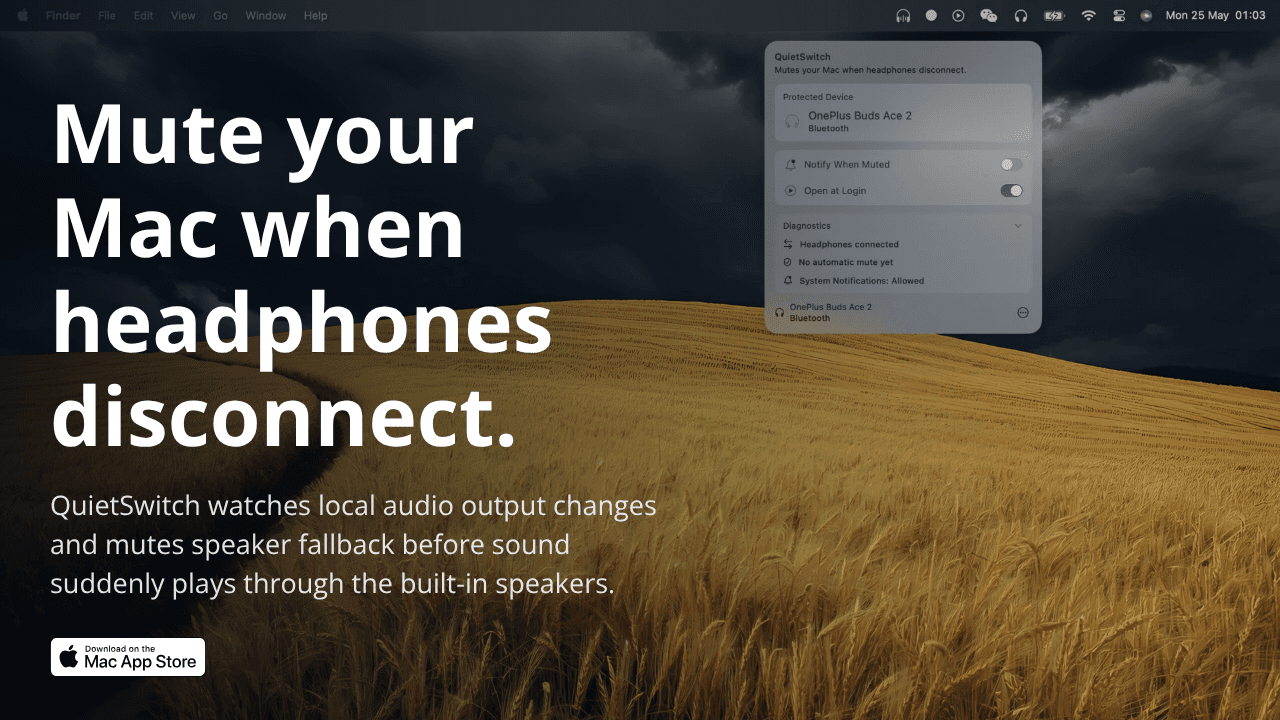The height and width of the screenshot is (720, 1280).
Task: Click the shield icon beside No automatic mute yet
Action: coord(788,262)
